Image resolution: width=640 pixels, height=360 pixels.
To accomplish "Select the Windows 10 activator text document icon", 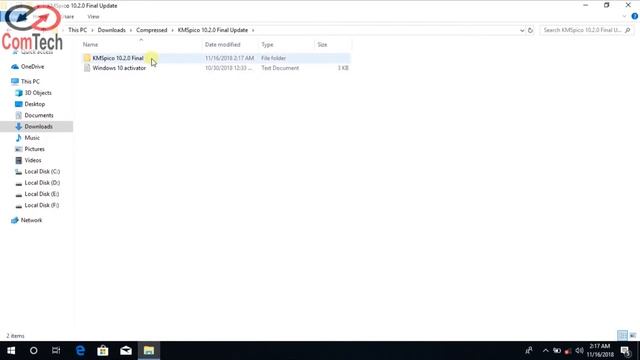I will pyautogui.click(x=87, y=68).
